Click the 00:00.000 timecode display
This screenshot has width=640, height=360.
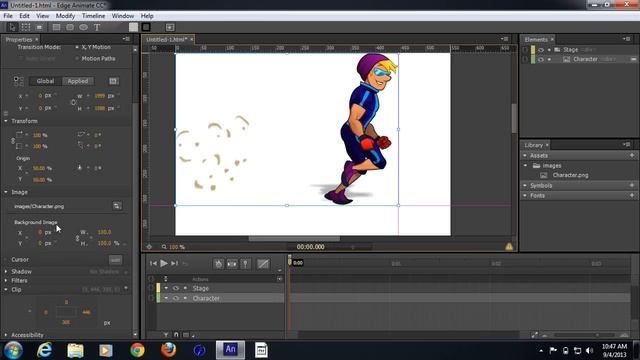pyautogui.click(x=311, y=247)
